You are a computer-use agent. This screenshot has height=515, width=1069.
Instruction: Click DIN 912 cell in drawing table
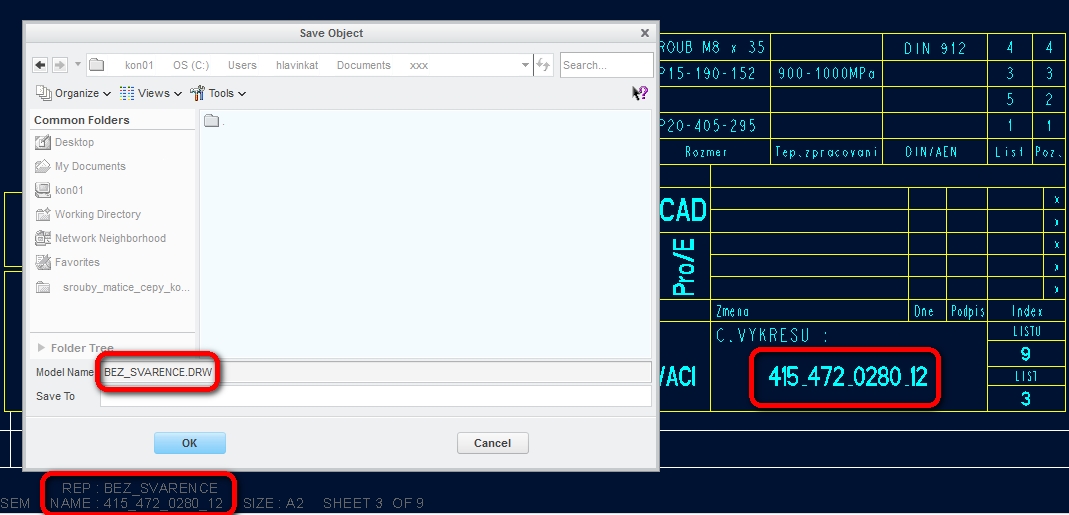click(935, 48)
